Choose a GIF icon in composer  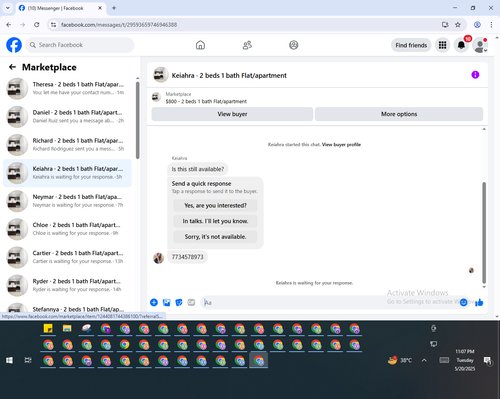[x=191, y=302]
